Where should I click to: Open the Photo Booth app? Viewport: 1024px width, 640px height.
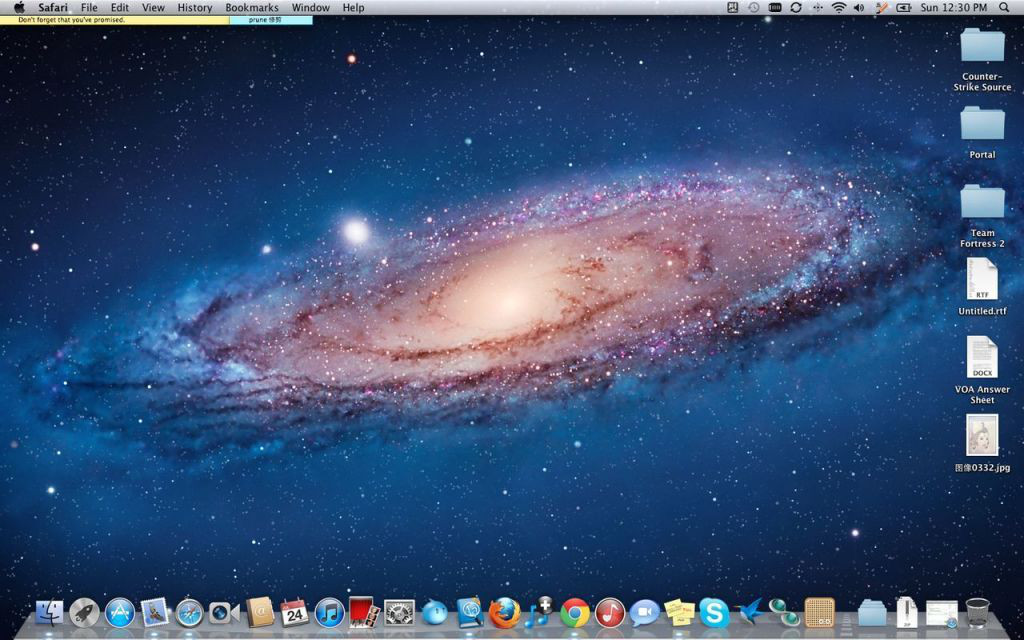click(364, 612)
